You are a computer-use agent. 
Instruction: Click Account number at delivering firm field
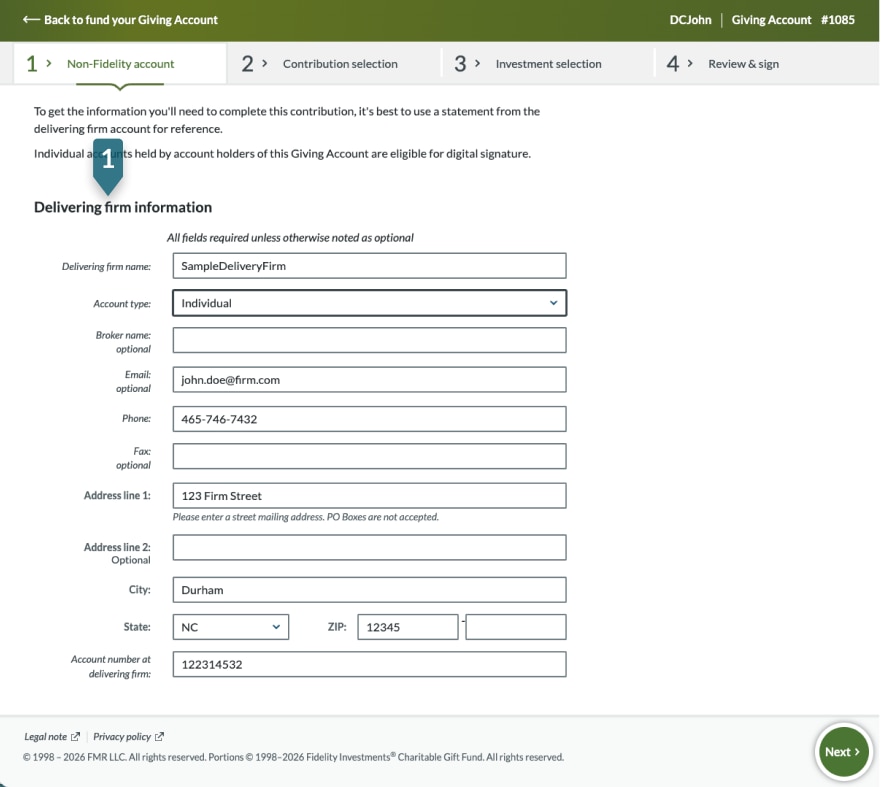(369, 664)
